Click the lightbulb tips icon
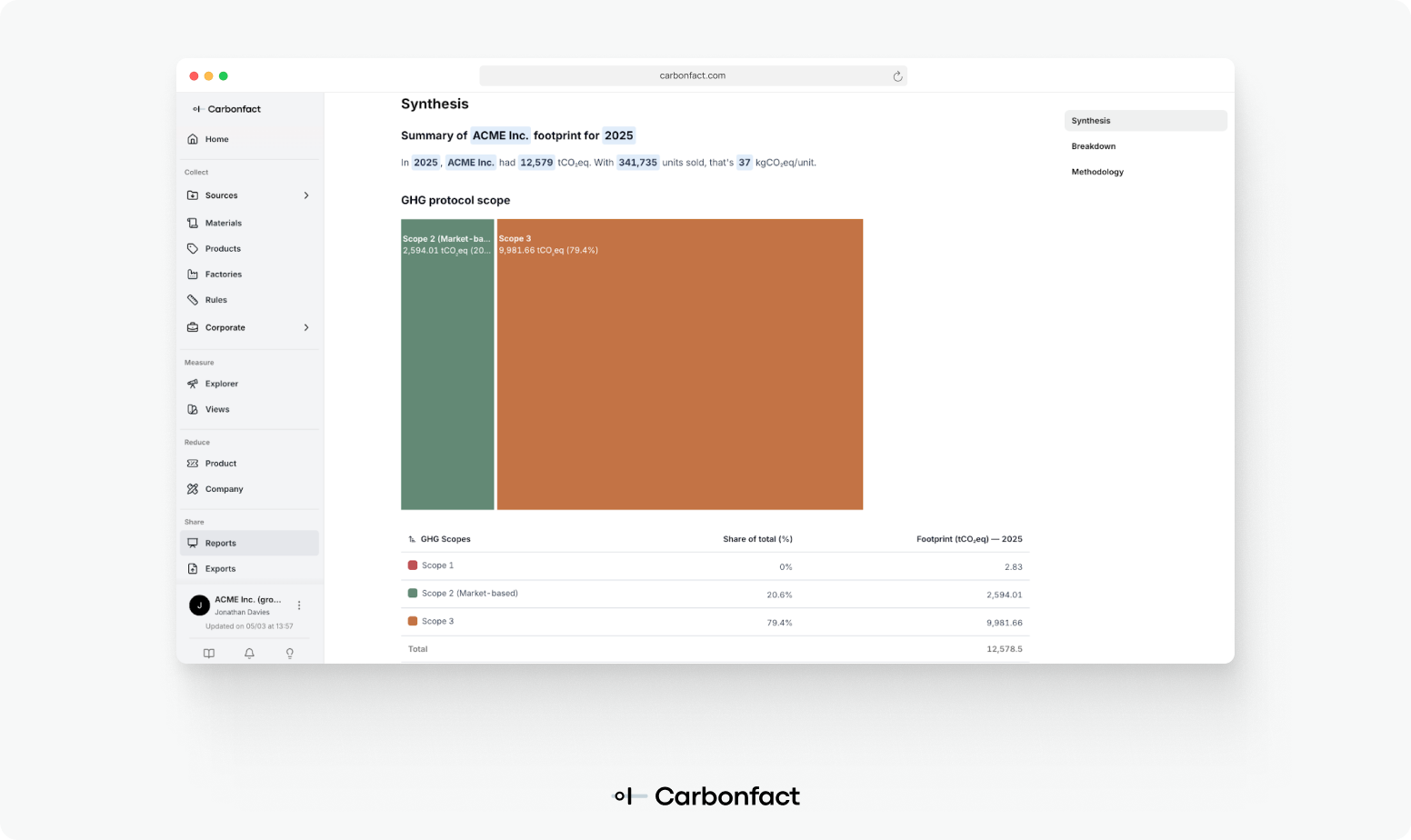This screenshot has width=1411, height=840. 290,654
